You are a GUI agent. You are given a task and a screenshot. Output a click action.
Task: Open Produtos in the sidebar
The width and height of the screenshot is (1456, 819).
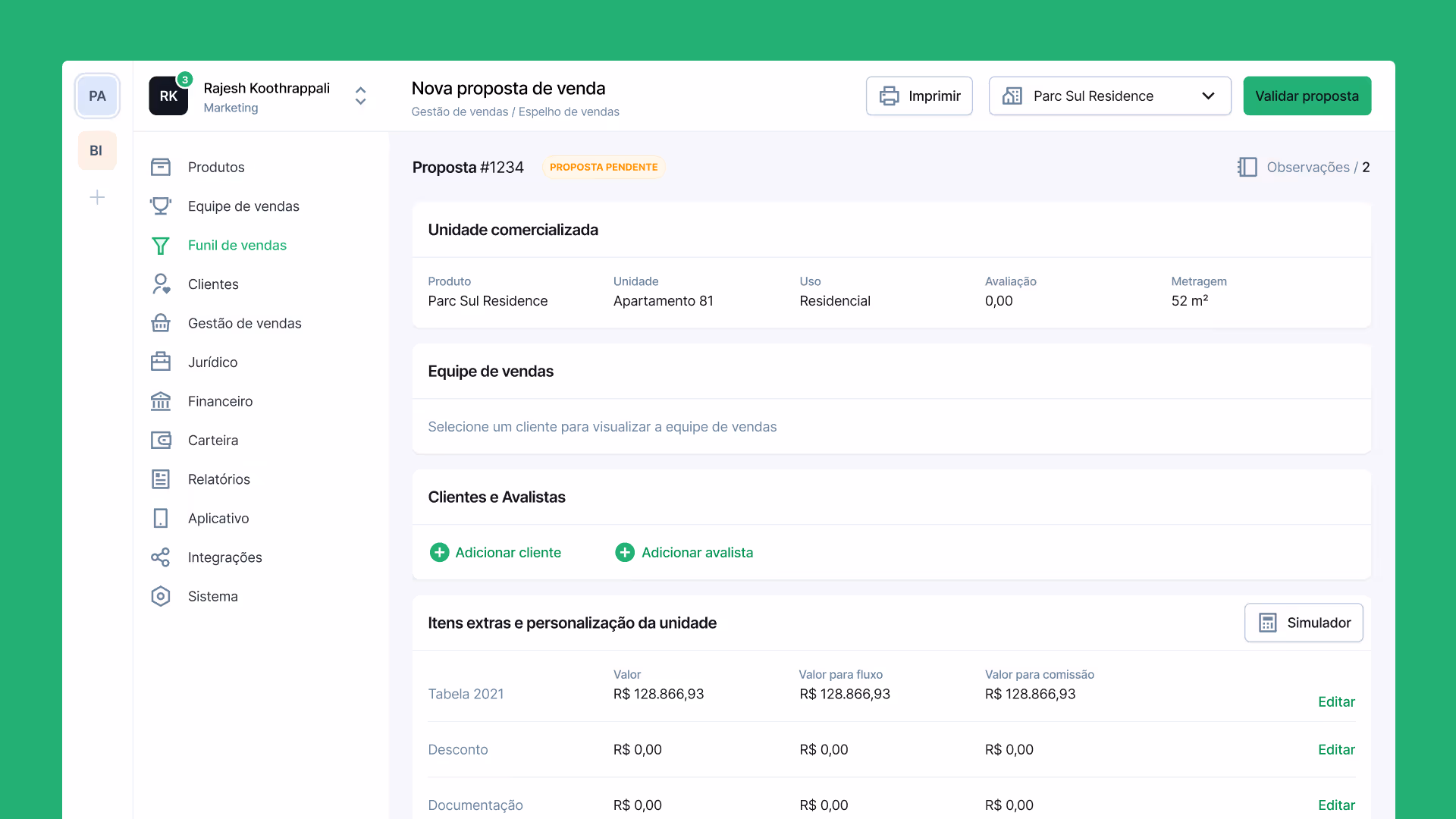(216, 168)
